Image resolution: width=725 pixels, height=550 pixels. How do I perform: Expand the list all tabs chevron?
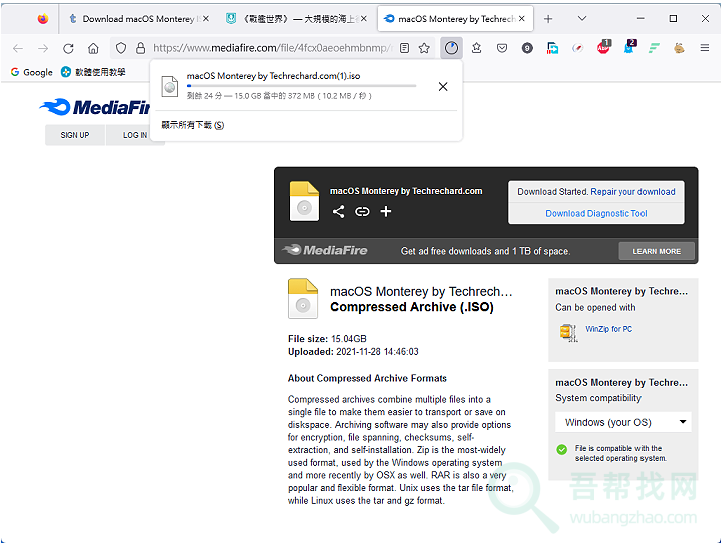582,18
